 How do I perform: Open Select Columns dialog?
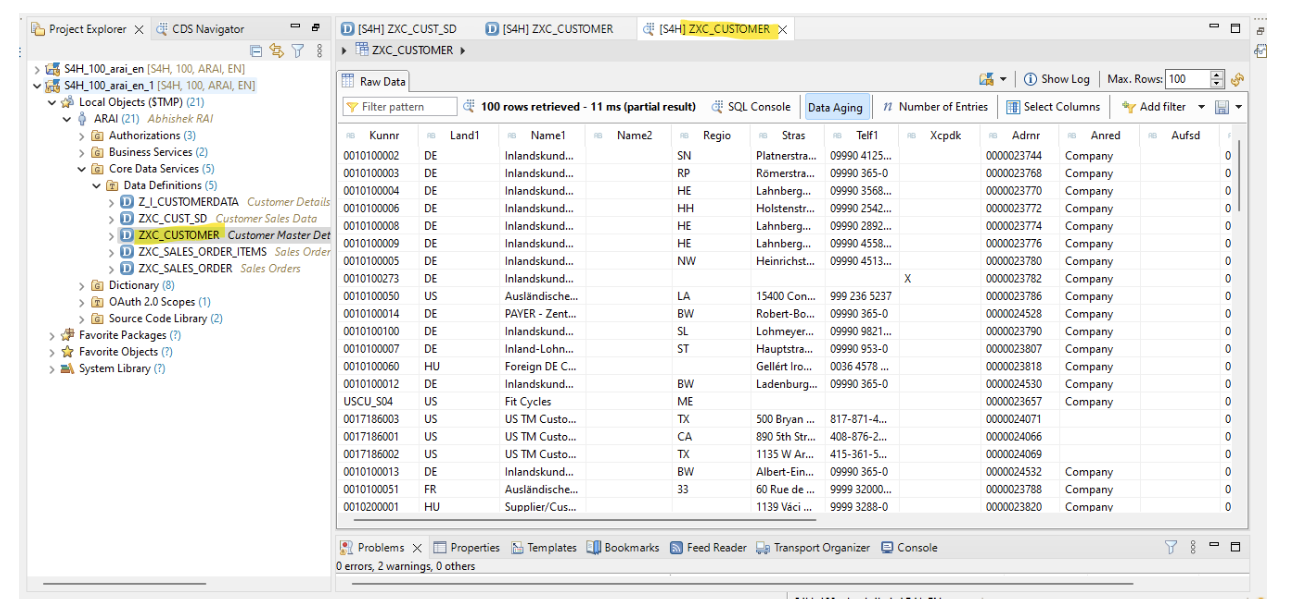pyautogui.click(x=1053, y=107)
